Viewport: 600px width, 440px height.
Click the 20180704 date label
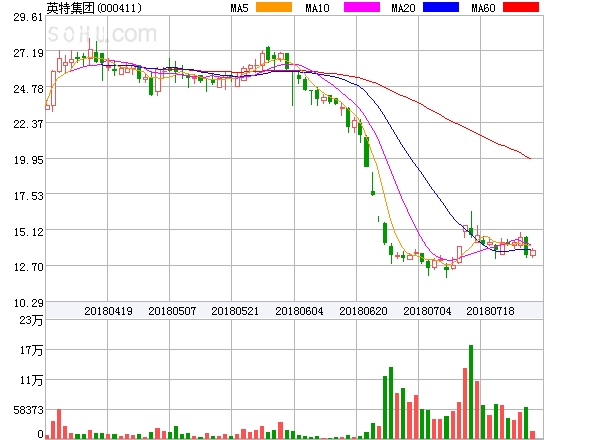point(427,311)
